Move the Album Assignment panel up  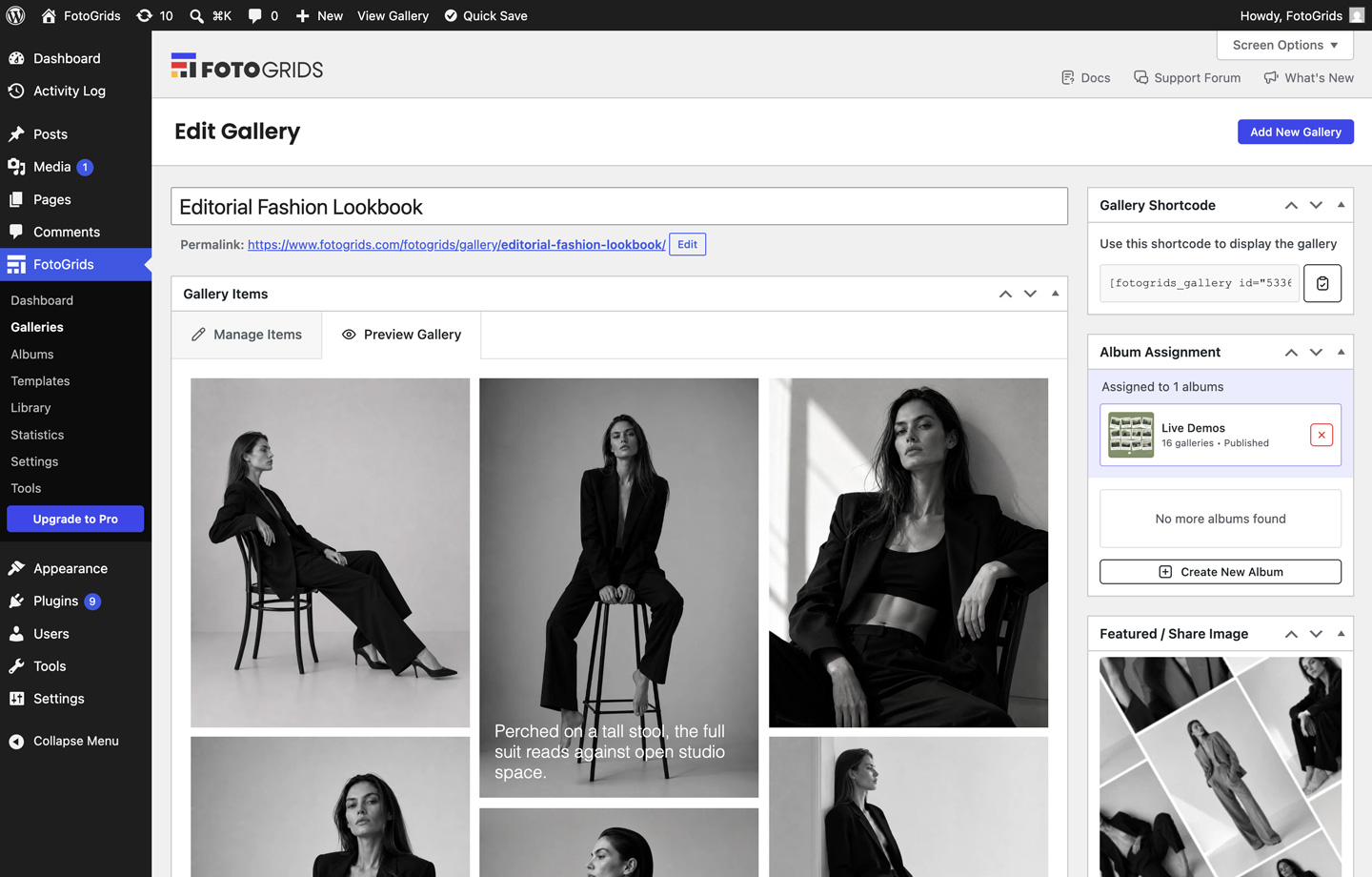[1291, 352]
